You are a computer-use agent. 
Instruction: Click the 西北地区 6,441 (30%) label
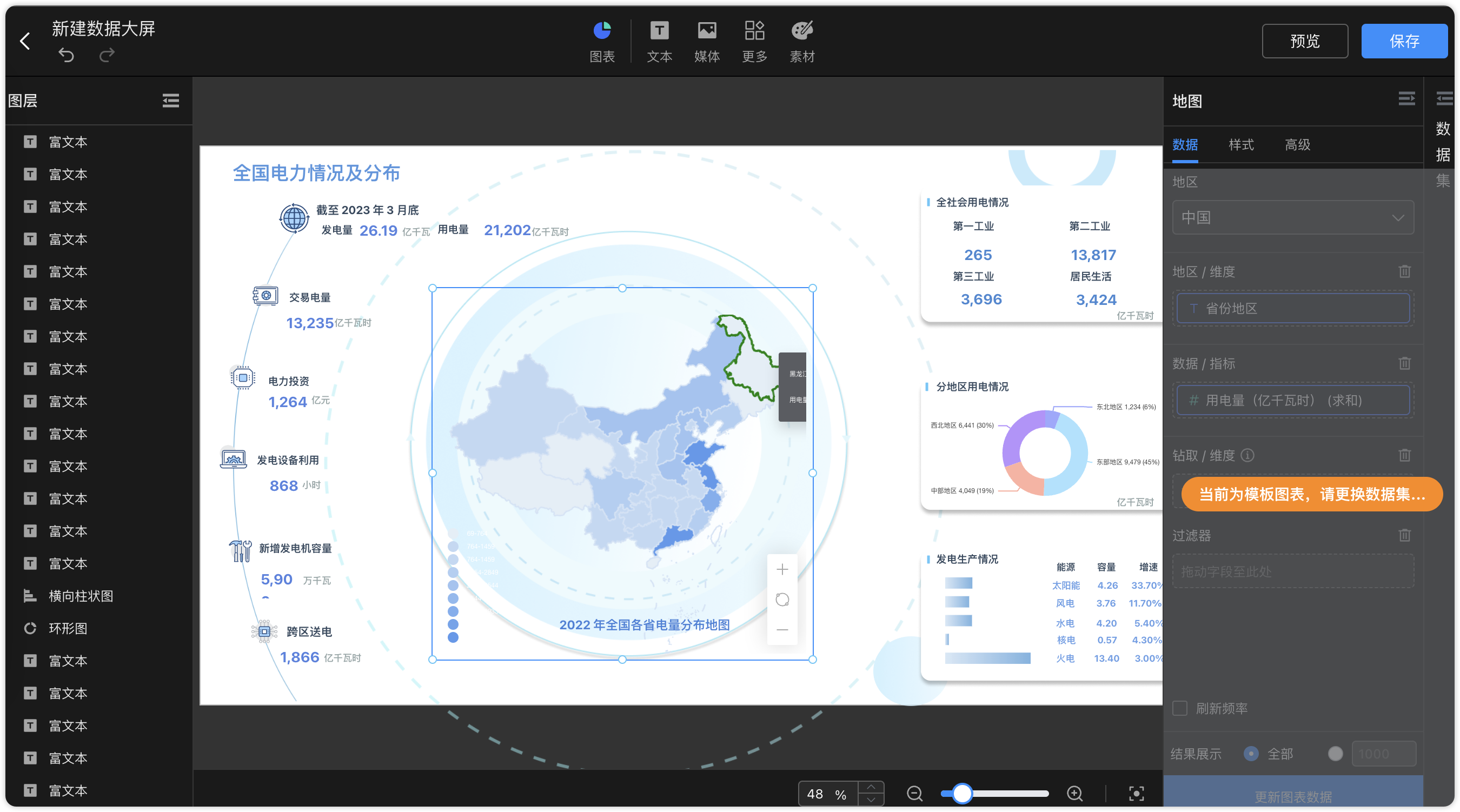point(962,425)
